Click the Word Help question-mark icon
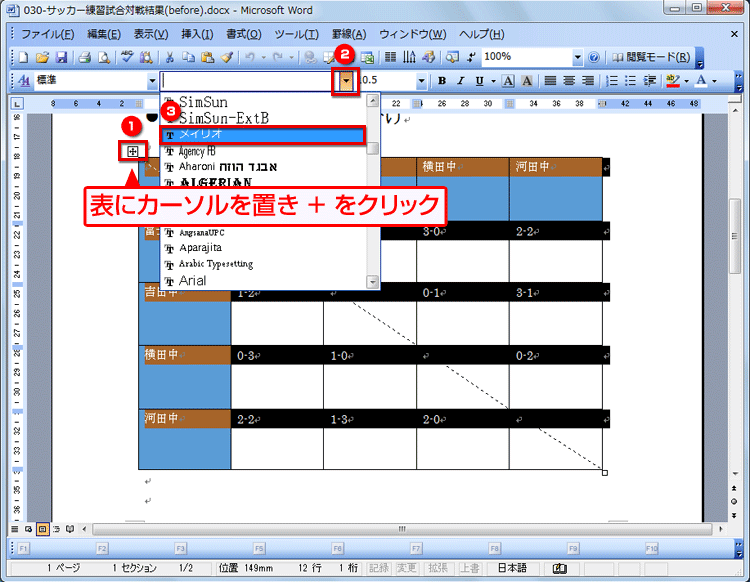750x582 pixels. tap(594, 57)
